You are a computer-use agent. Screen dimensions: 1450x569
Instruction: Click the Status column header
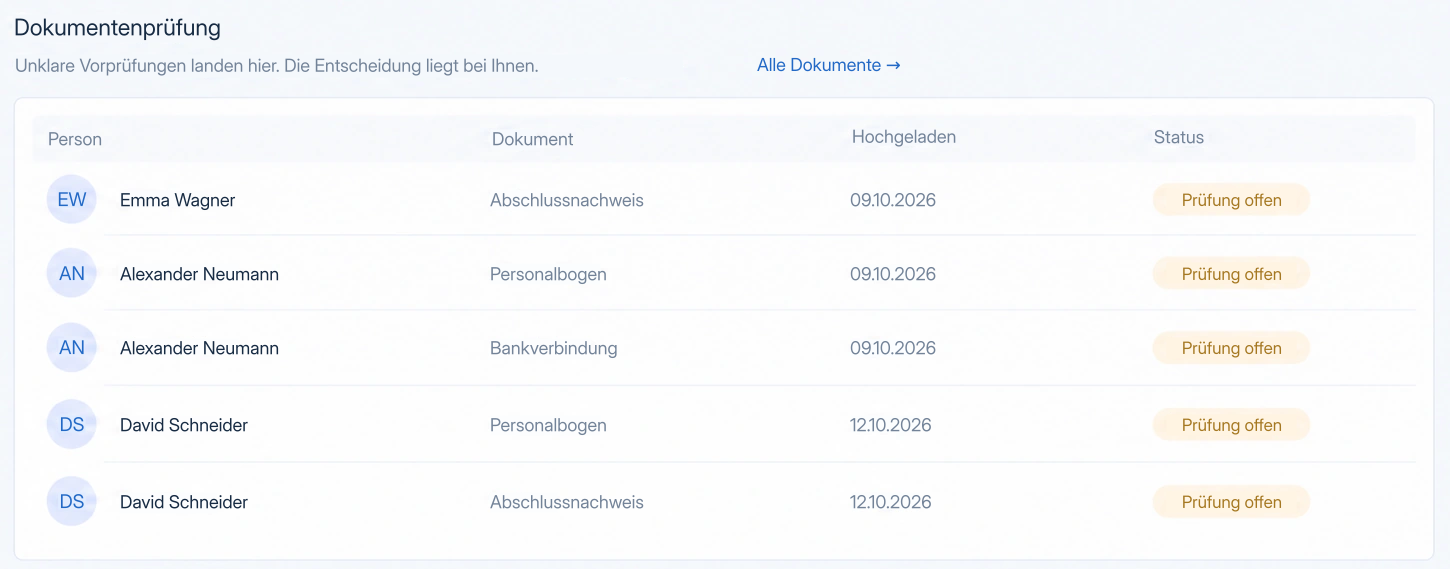pos(1179,137)
